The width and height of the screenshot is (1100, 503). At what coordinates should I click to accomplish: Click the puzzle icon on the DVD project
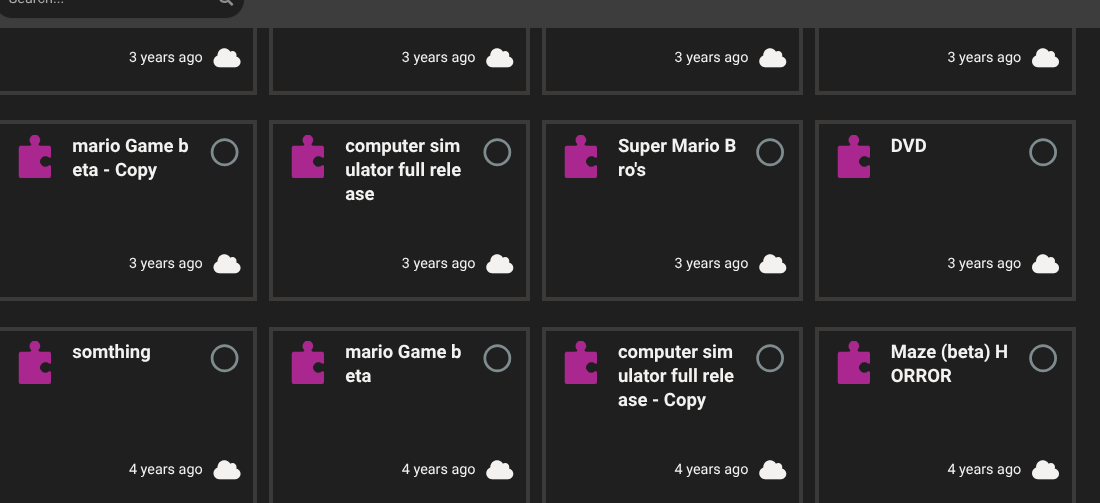coord(854,158)
